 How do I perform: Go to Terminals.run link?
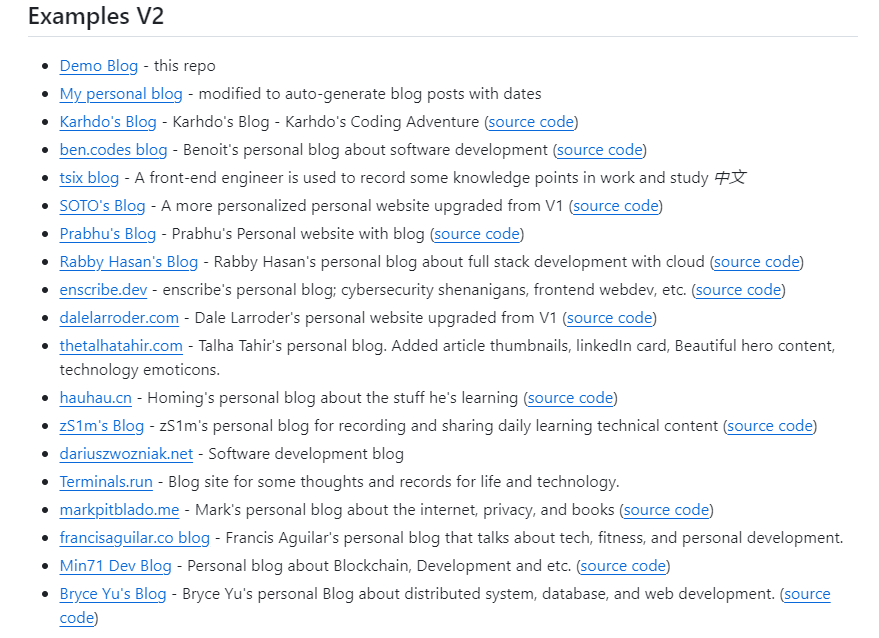point(106,482)
